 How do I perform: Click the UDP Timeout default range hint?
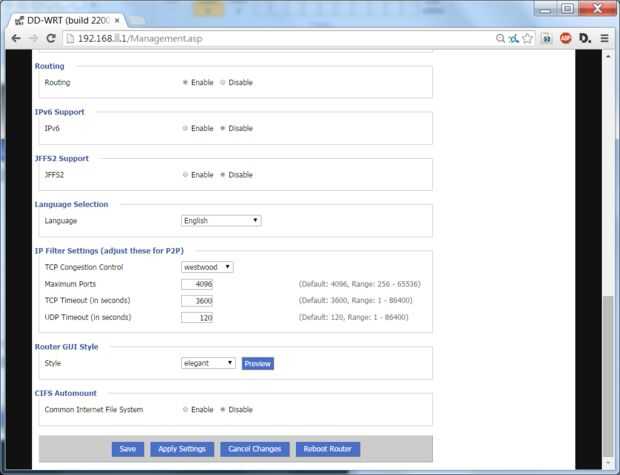click(x=353, y=317)
